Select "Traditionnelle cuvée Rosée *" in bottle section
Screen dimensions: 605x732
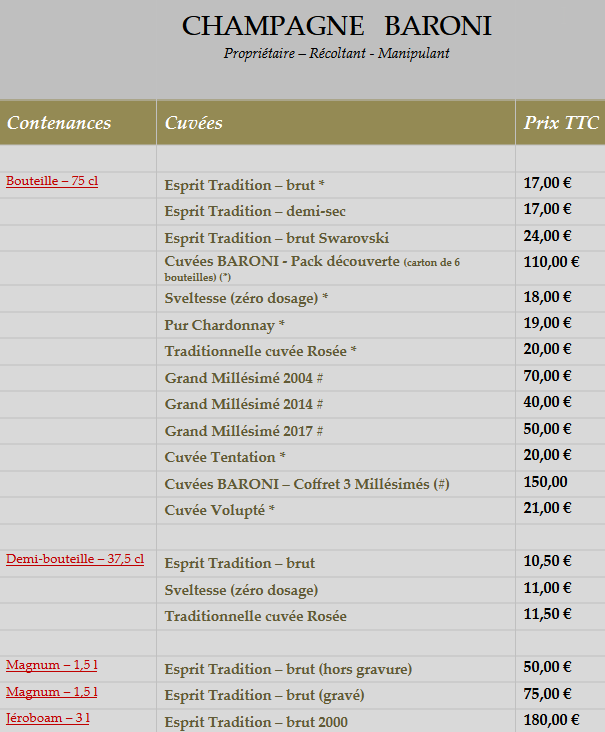click(260, 351)
